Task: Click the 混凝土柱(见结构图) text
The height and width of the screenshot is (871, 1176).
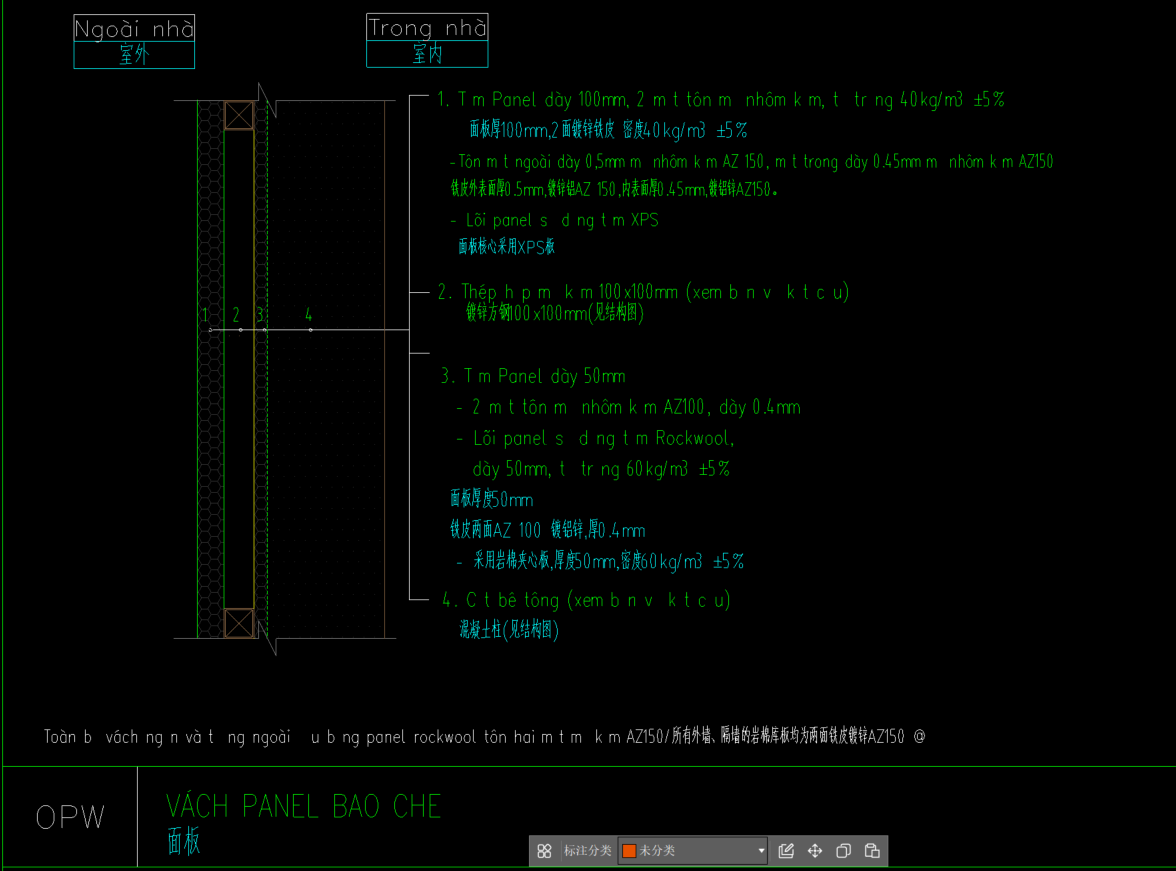Action: 508,629
